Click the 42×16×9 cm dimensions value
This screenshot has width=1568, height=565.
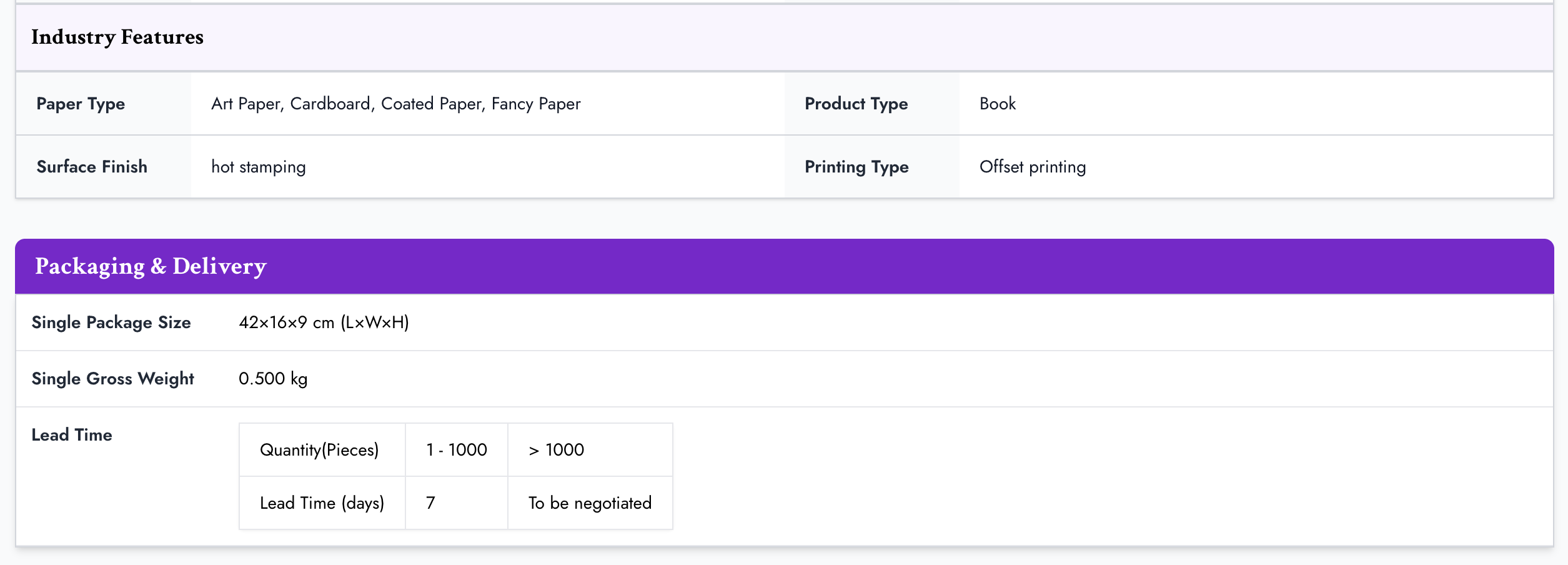(324, 322)
